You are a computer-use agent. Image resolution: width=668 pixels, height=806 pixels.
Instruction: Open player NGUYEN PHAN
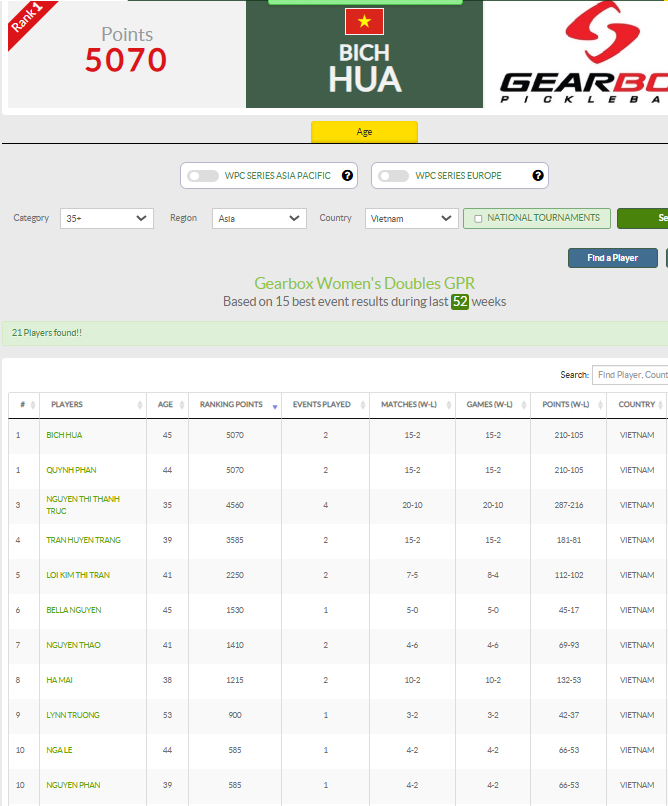73,785
